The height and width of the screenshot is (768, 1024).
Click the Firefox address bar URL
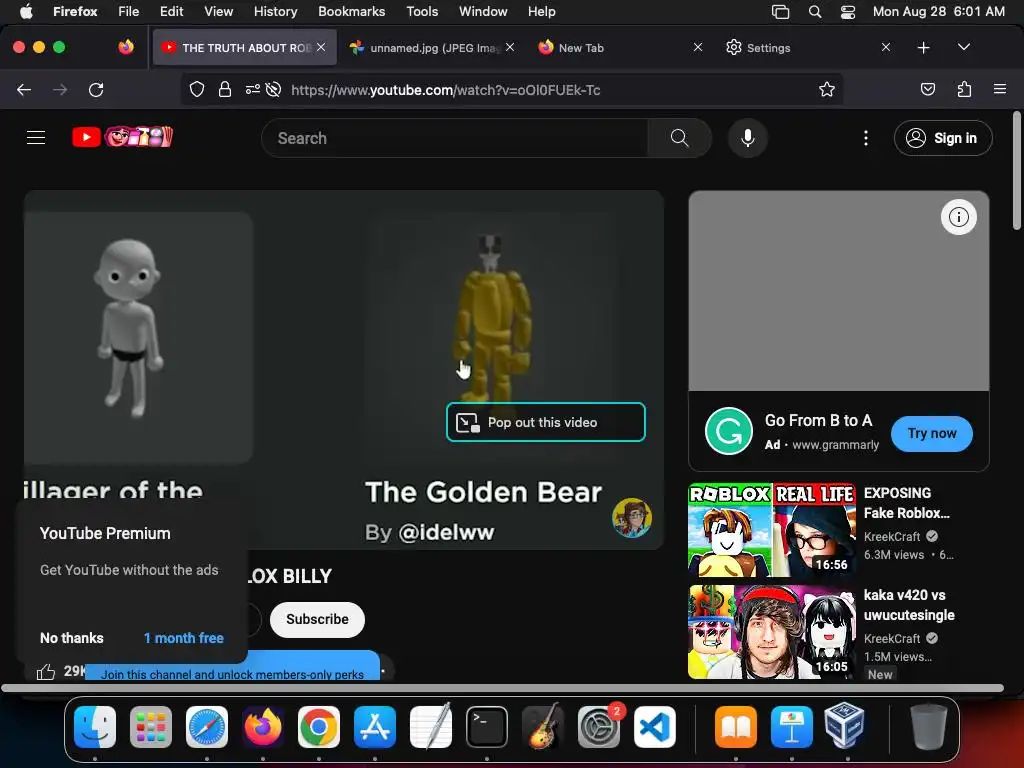(x=445, y=90)
